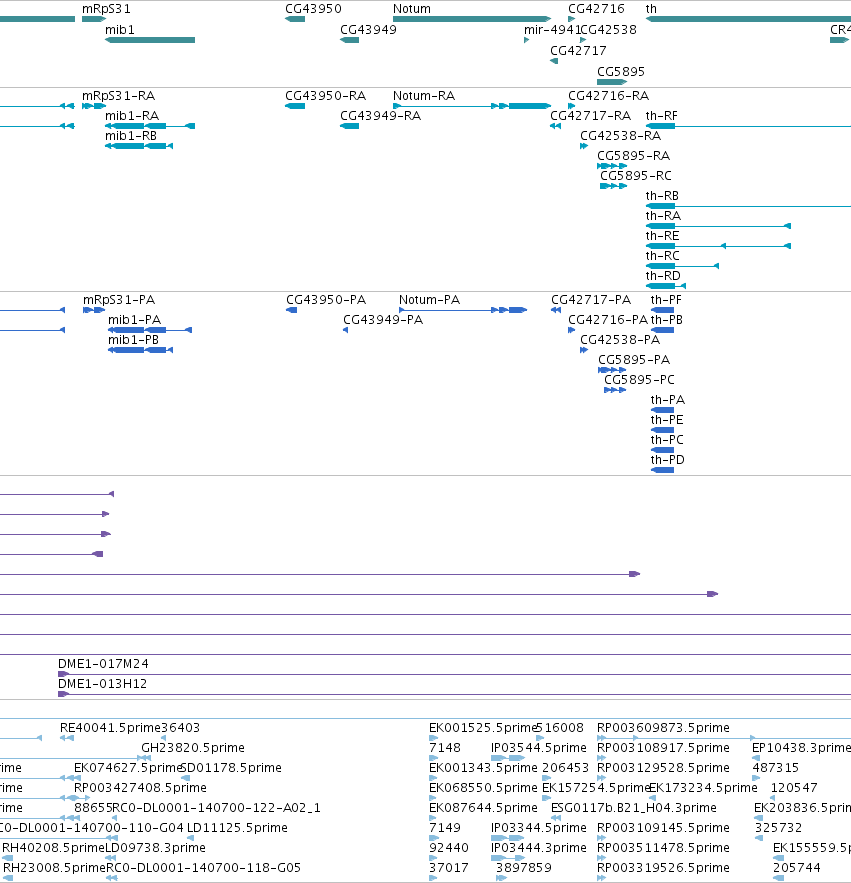Screen dimensions: 851x883
Task: Select the mib1-RA transcript label
Action: (x=132, y=116)
